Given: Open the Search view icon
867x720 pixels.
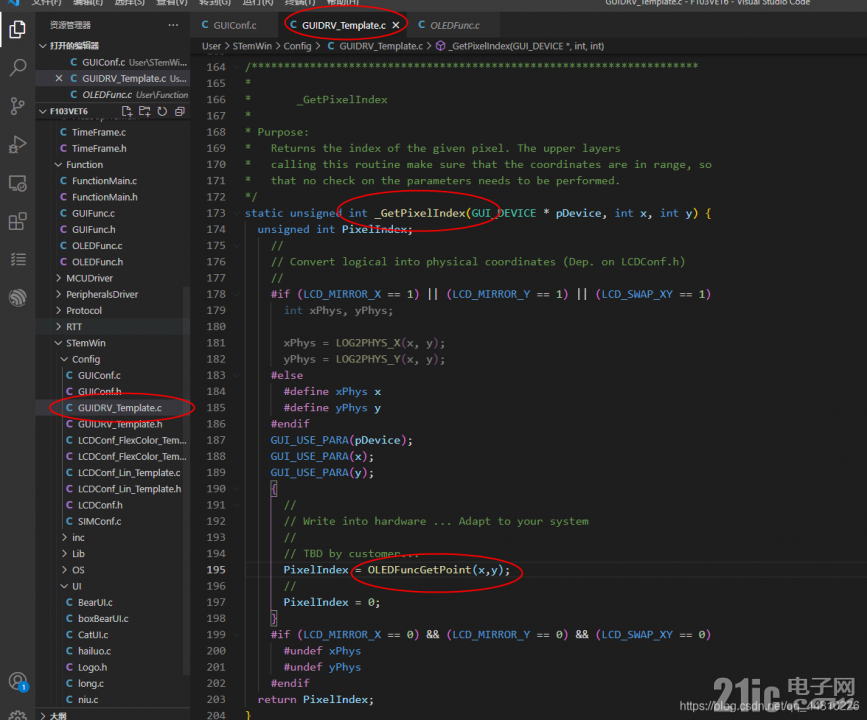Looking at the screenshot, I should click(x=17, y=67).
